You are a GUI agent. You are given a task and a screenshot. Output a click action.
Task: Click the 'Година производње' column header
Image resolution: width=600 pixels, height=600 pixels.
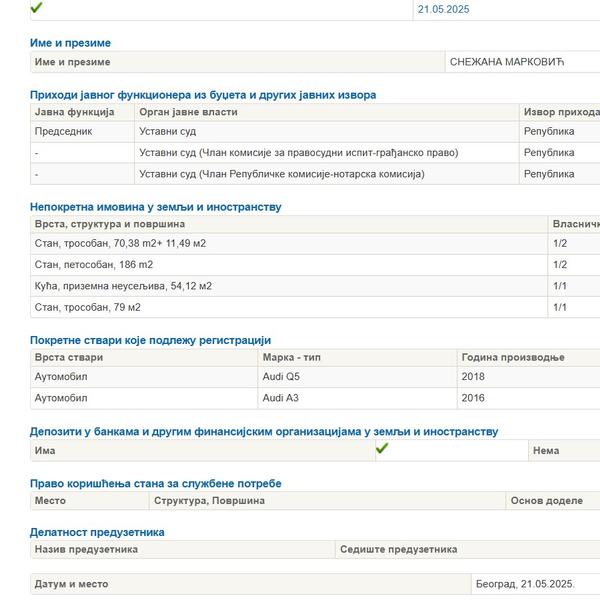pyautogui.click(x=513, y=357)
